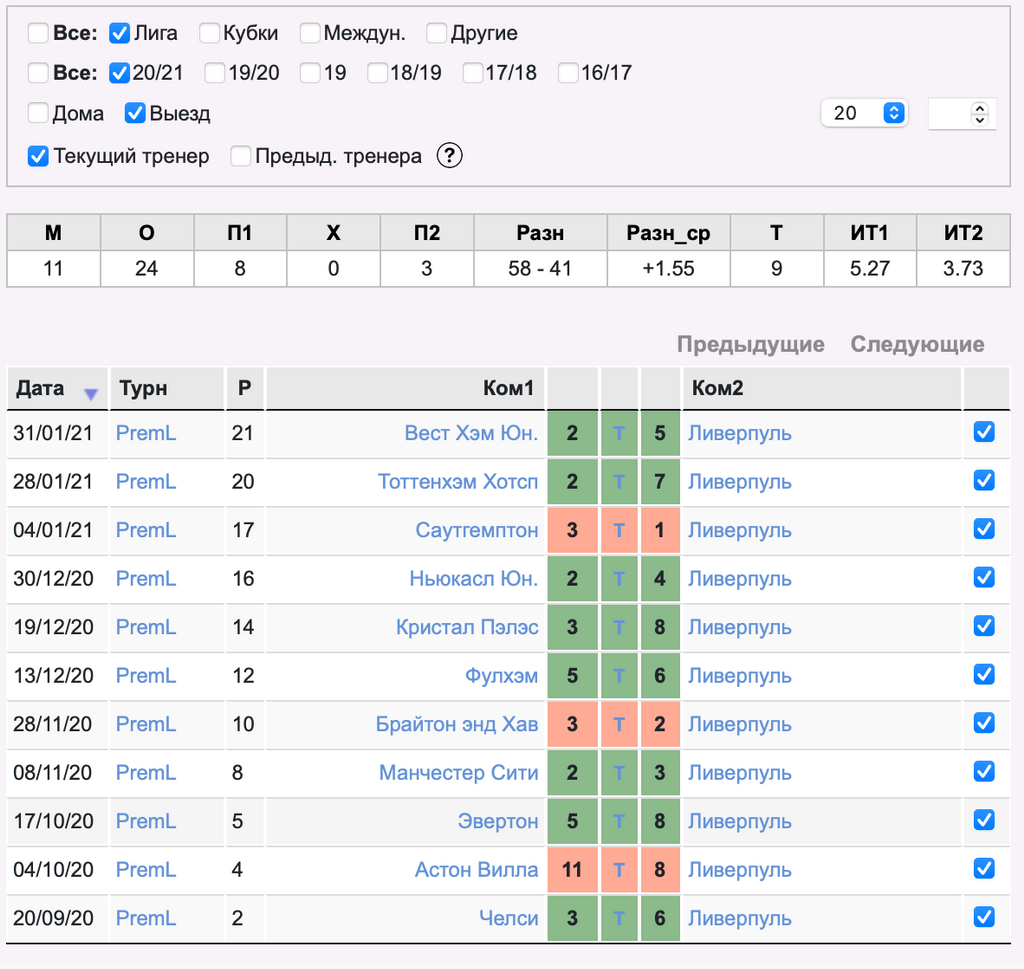Image resolution: width=1024 pixels, height=969 pixels.
Task: Click the 3.73 value under ИТ2
Action: [x=963, y=268]
